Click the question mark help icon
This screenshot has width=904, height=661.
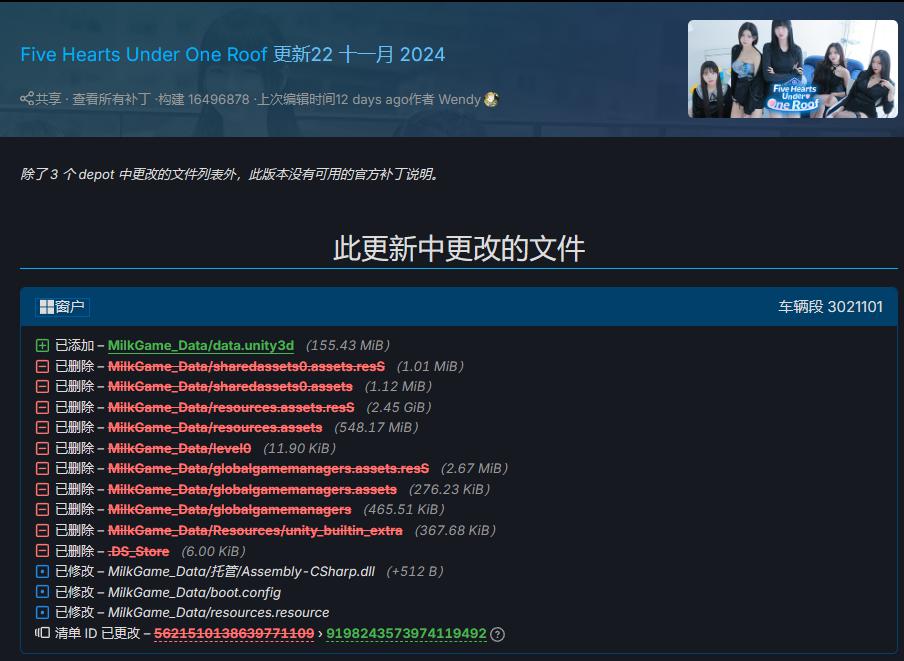click(x=497, y=634)
